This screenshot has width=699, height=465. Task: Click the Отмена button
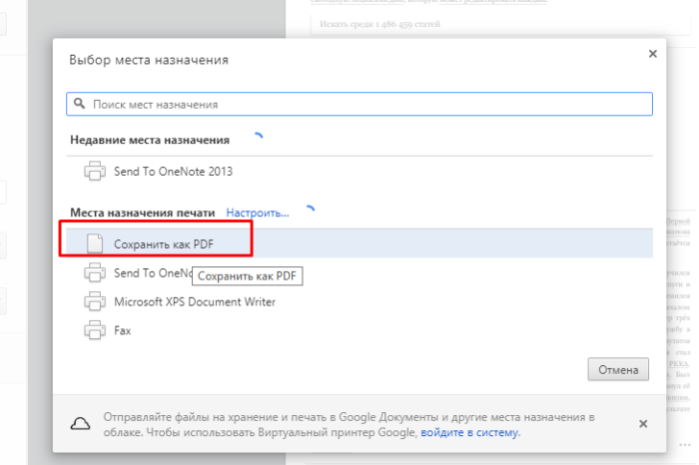point(618,369)
